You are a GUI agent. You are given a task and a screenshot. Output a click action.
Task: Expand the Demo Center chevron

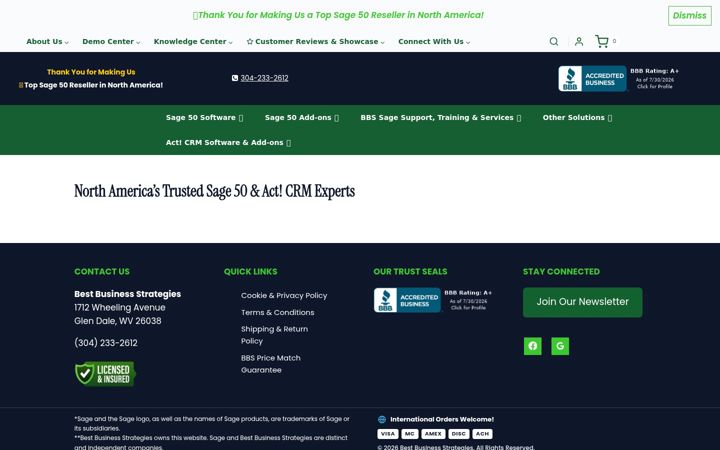pos(138,42)
